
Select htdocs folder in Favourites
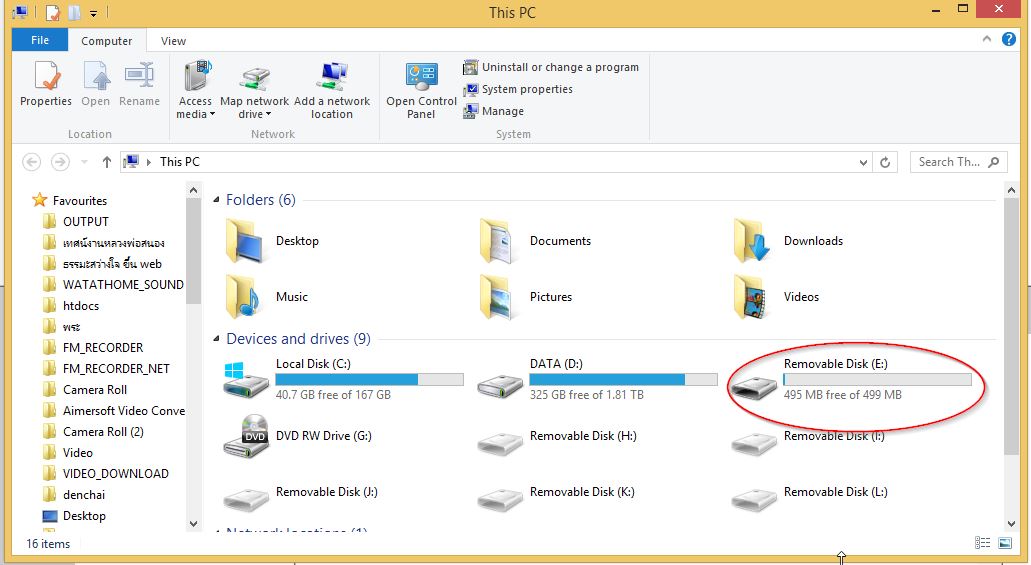[80, 306]
